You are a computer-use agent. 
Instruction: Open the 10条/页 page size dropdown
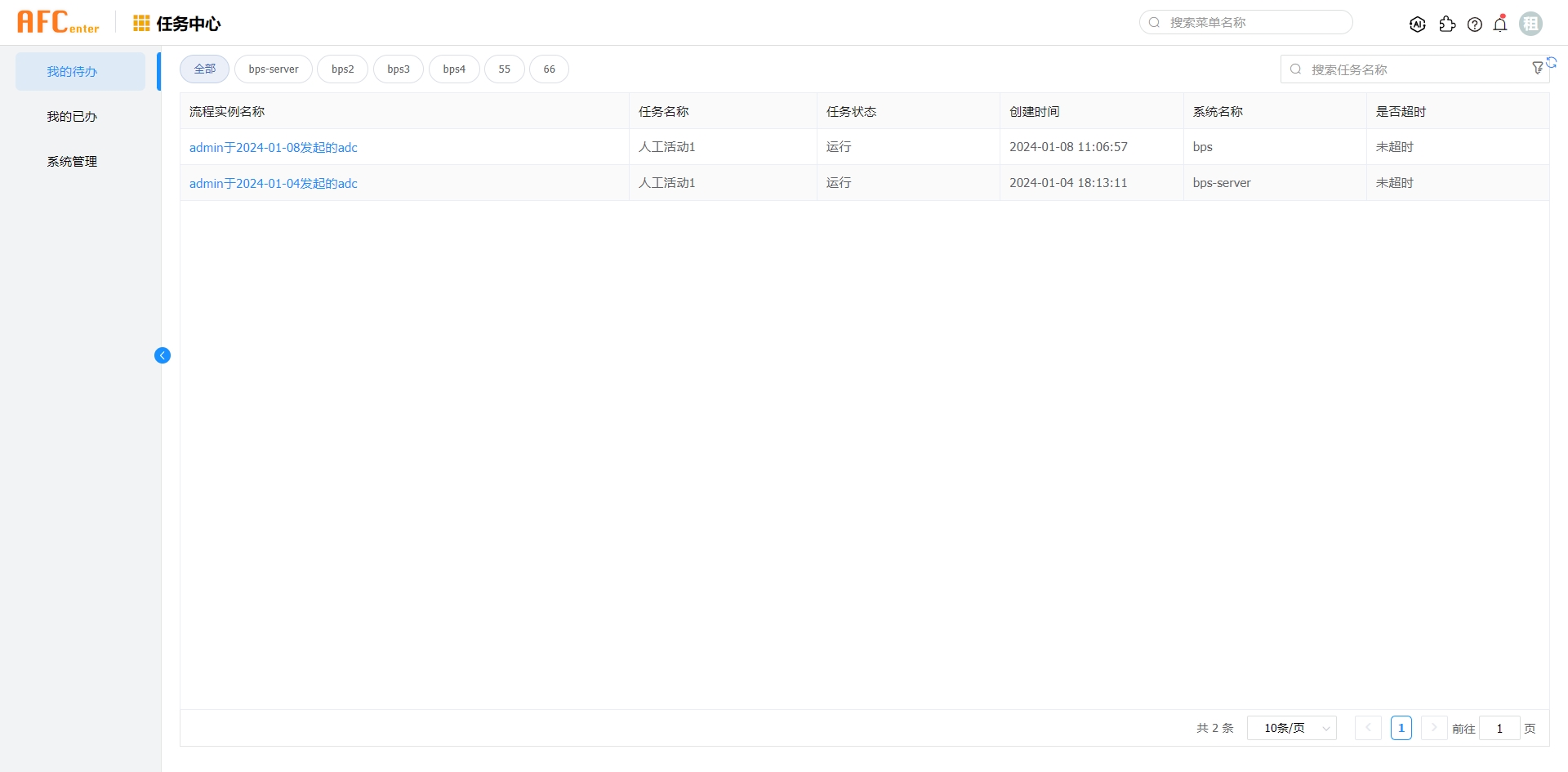pyautogui.click(x=1291, y=728)
